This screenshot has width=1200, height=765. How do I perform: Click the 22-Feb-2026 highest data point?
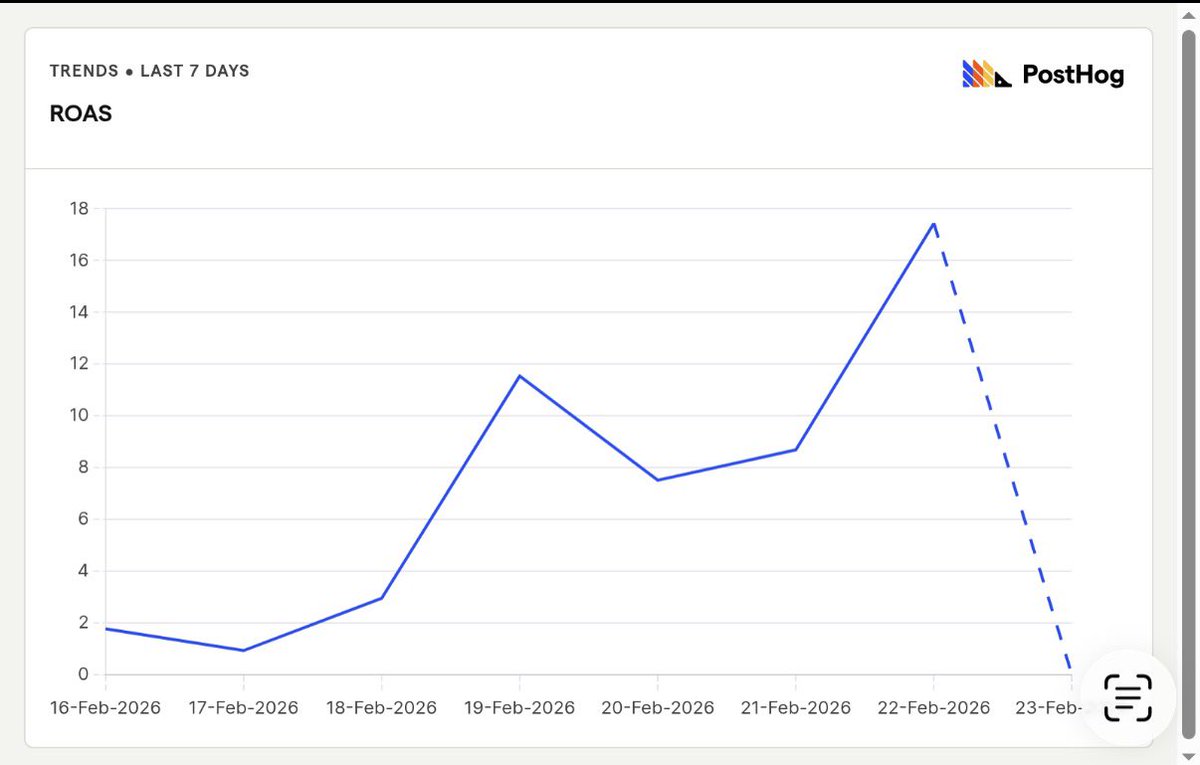934,223
